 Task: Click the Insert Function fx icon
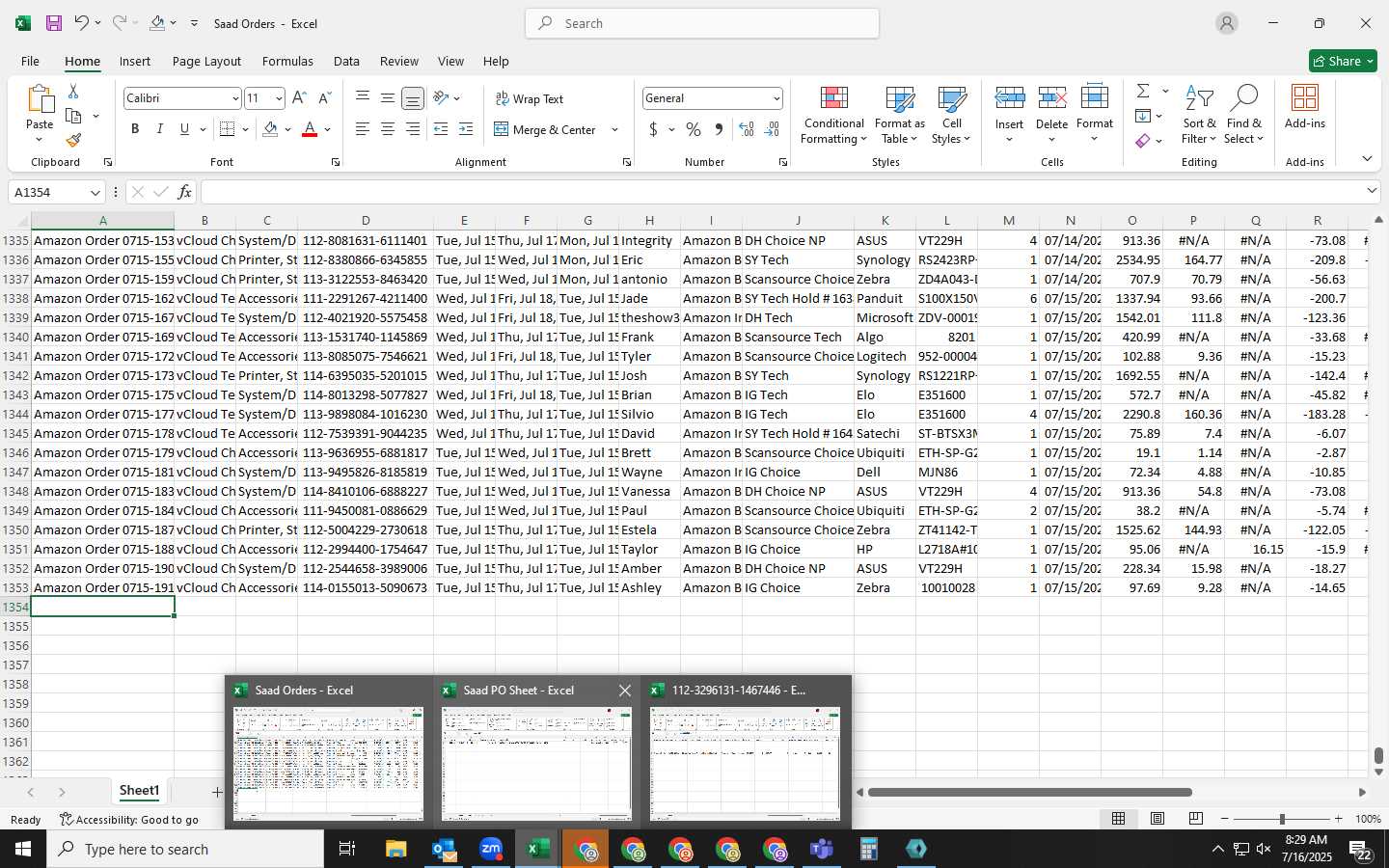click(185, 192)
